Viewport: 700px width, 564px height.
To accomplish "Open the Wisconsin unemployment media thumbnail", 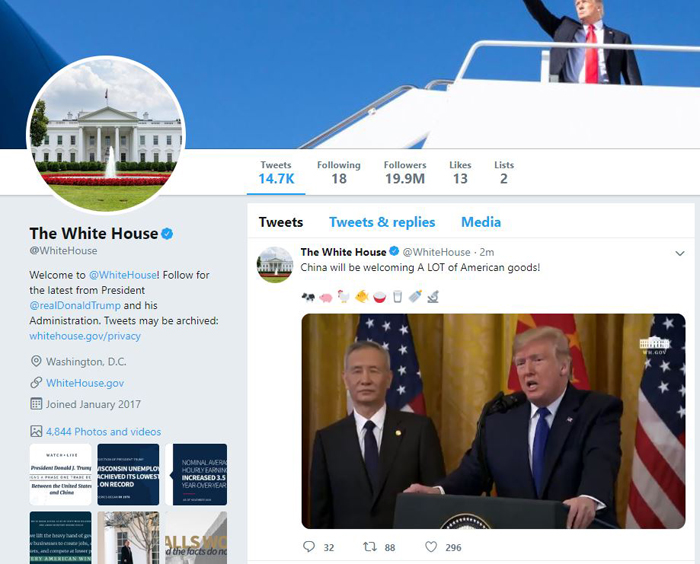I will pos(128,474).
